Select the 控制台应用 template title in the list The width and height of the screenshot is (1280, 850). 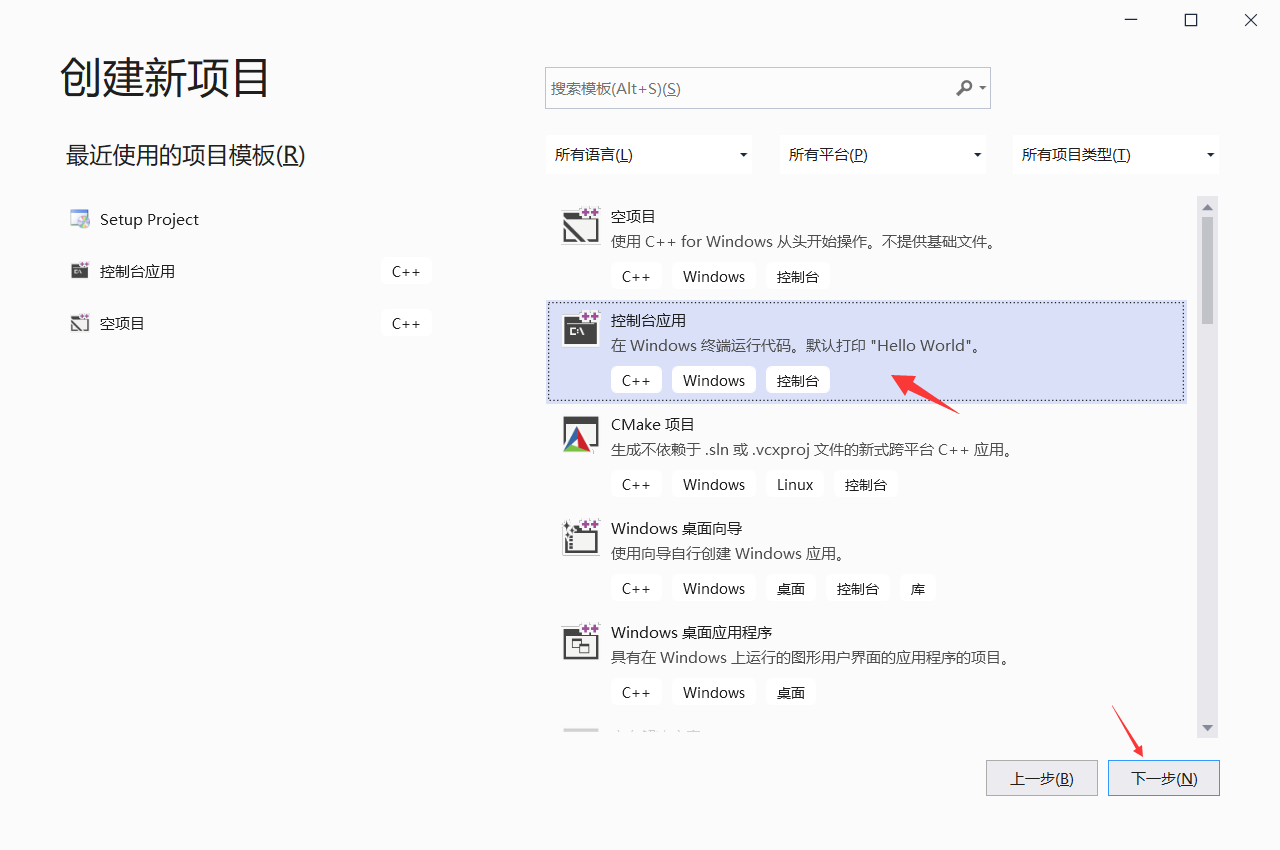[x=648, y=320]
